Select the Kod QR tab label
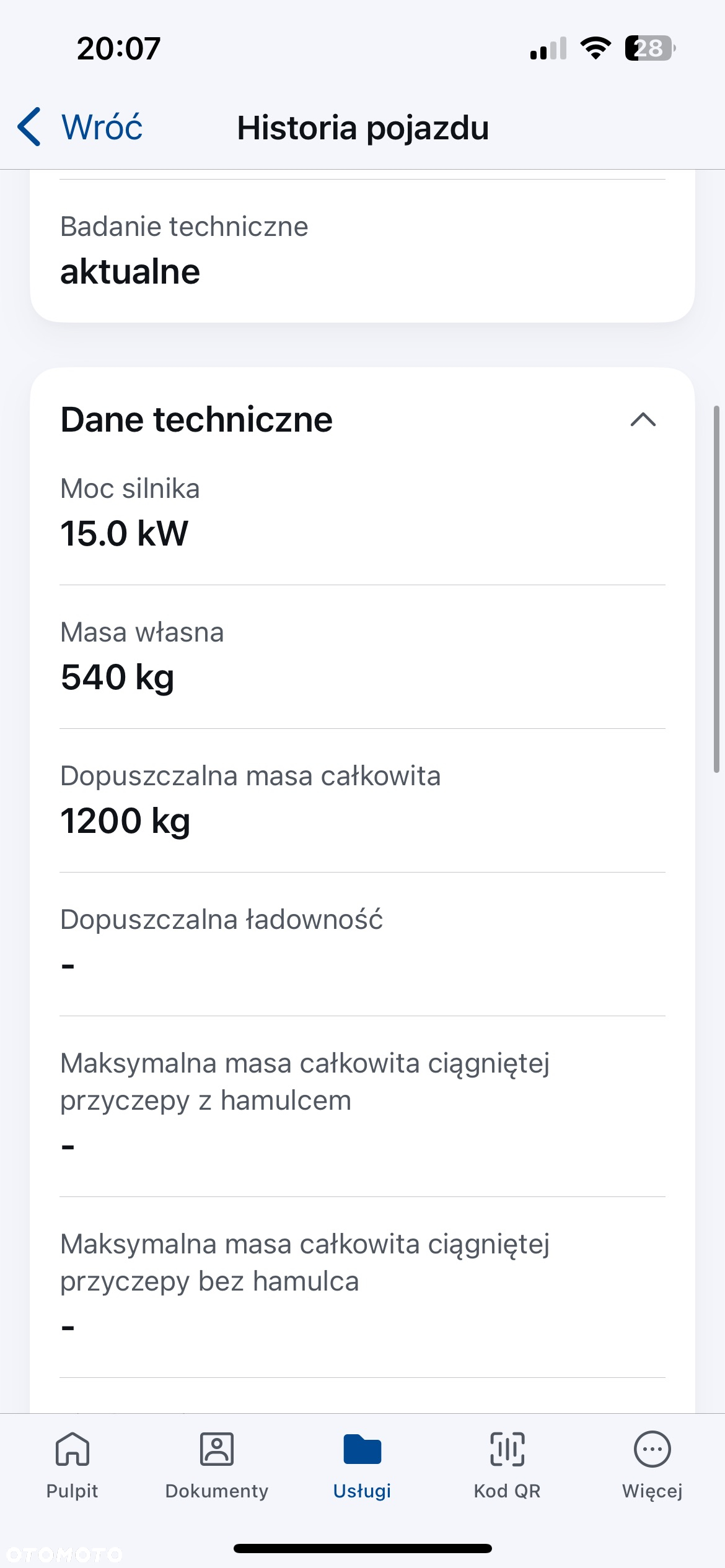This screenshot has width=725, height=1568. (x=507, y=1491)
